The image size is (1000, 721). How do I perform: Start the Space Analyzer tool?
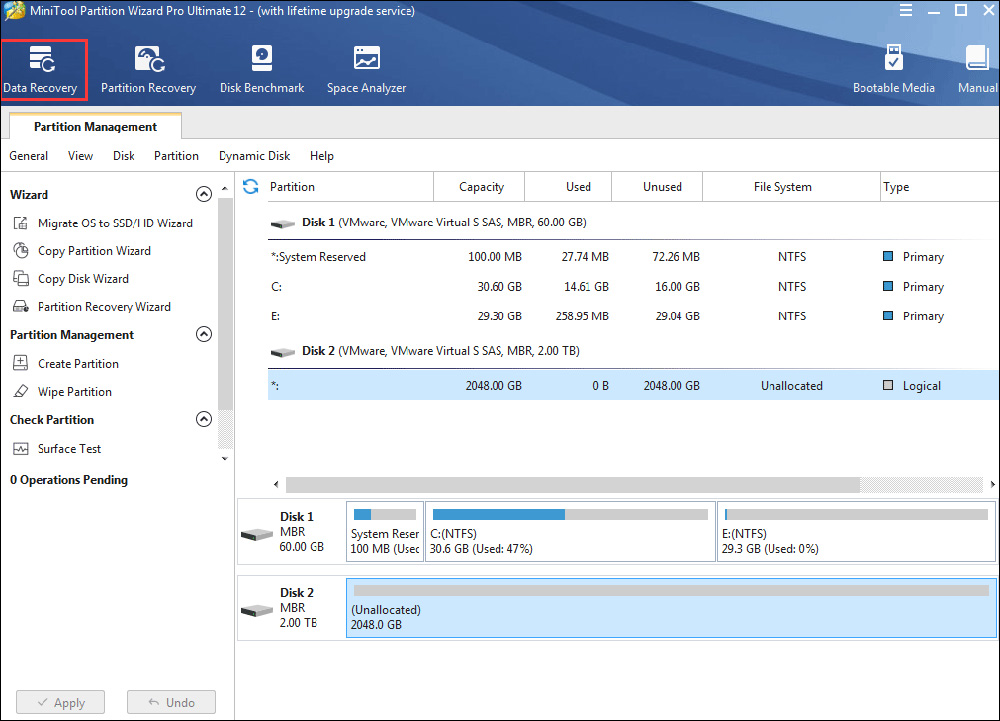click(366, 70)
